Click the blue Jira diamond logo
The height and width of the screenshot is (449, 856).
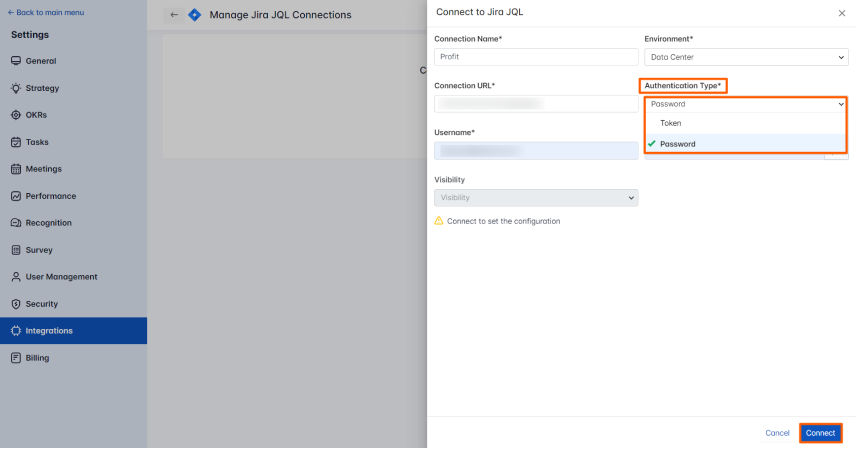194,15
